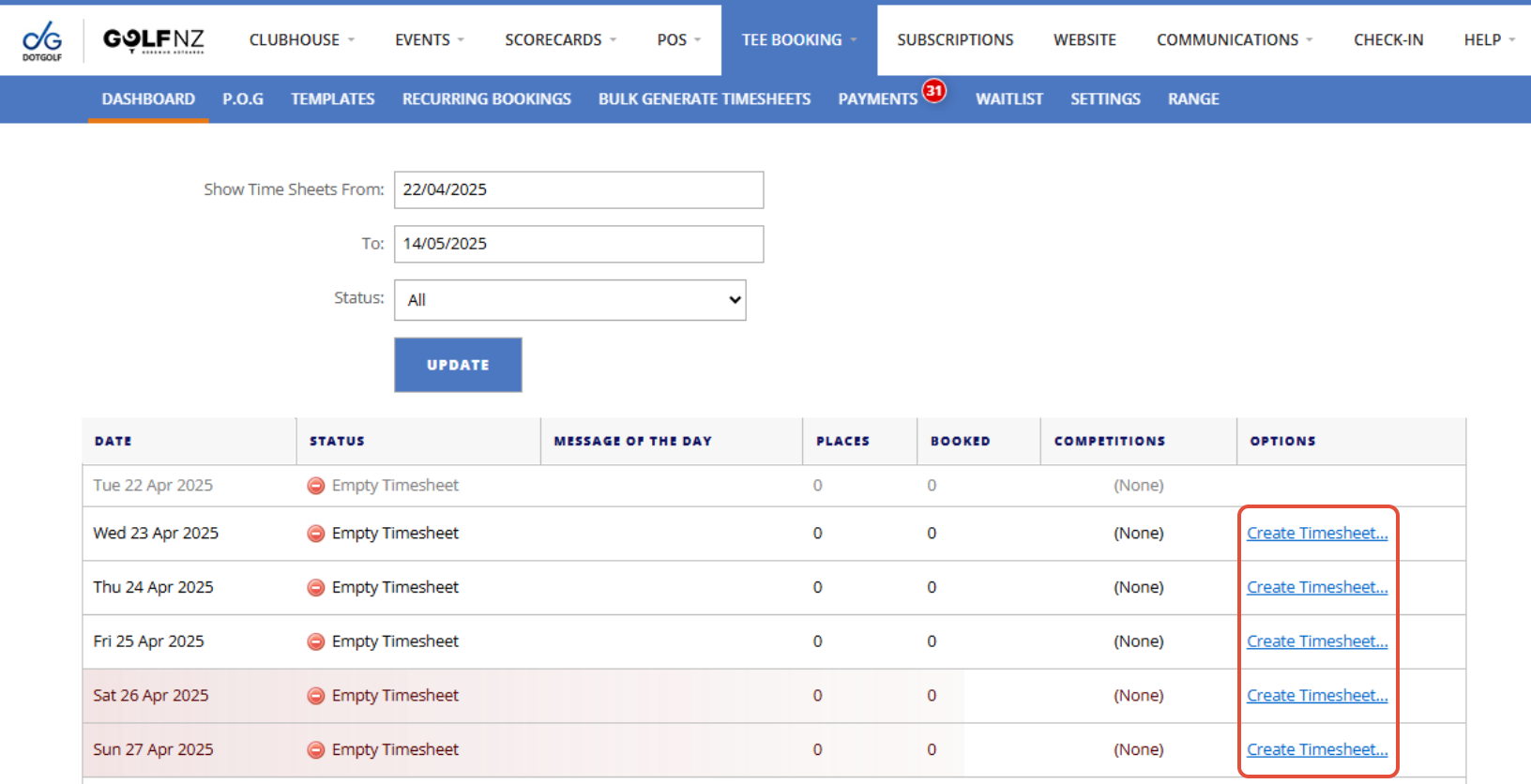Open the Bulk Generate Timesheets tab
Screen dimensions: 1531x784
(x=704, y=99)
